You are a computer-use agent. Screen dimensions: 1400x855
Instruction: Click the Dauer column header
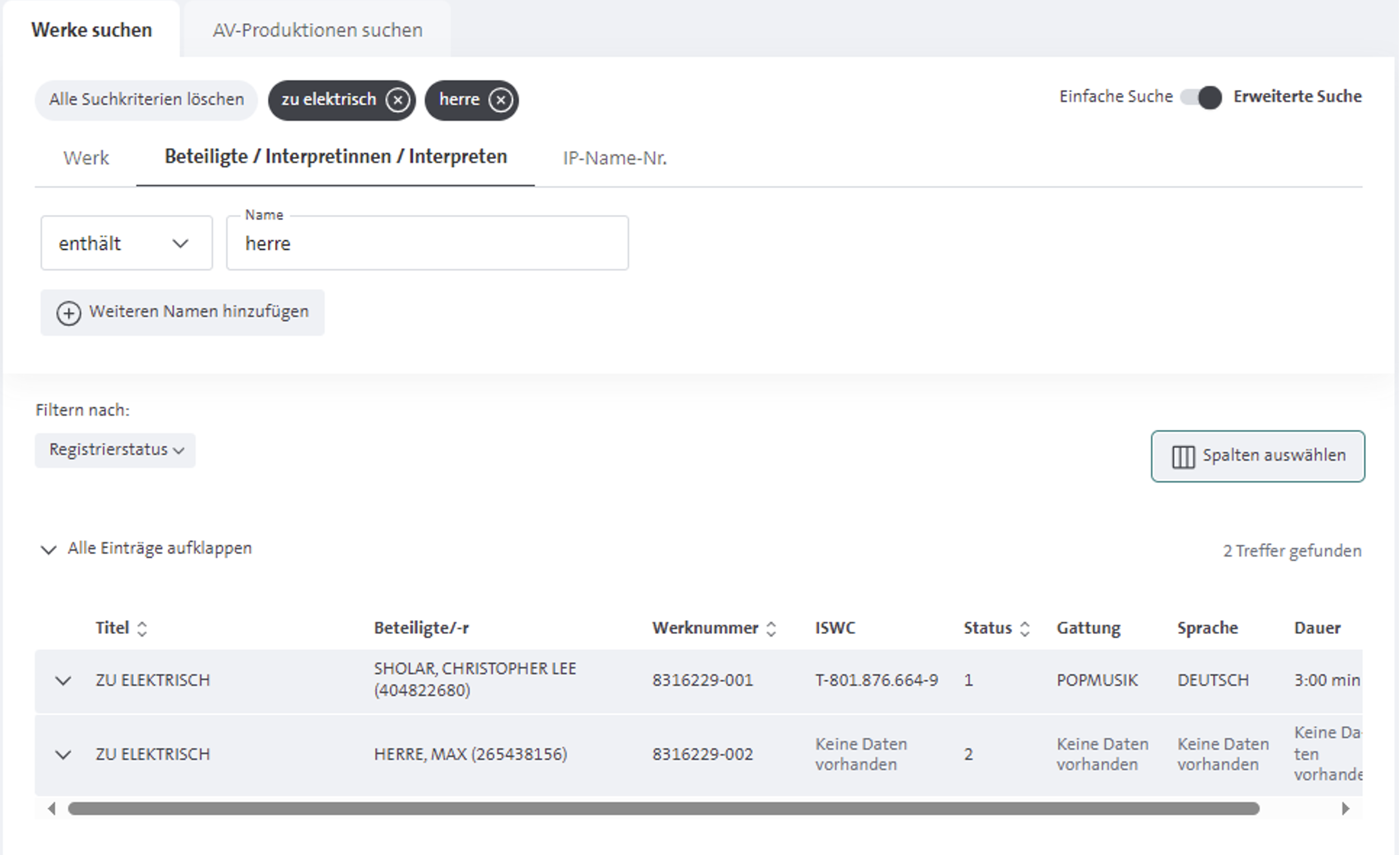1317,628
